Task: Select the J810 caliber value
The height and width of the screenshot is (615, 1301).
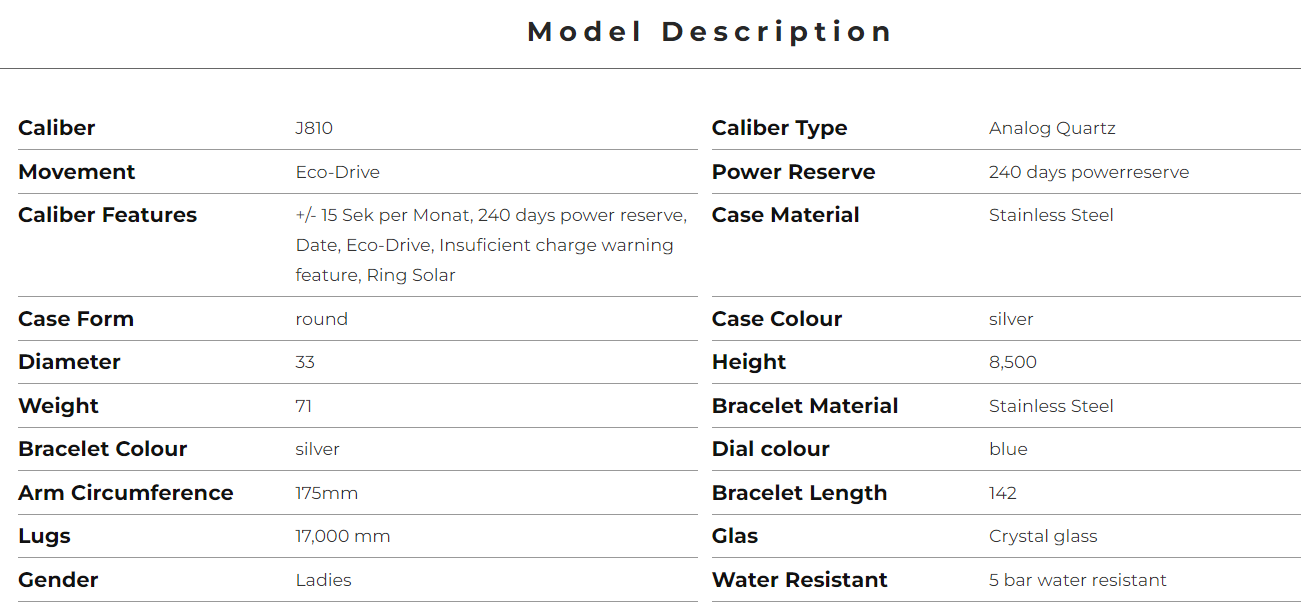Action: (314, 128)
